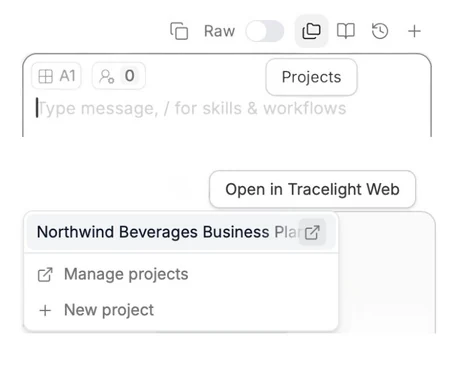Open the book library icon
Viewport: 454px width, 376px height.
[x=346, y=31]
